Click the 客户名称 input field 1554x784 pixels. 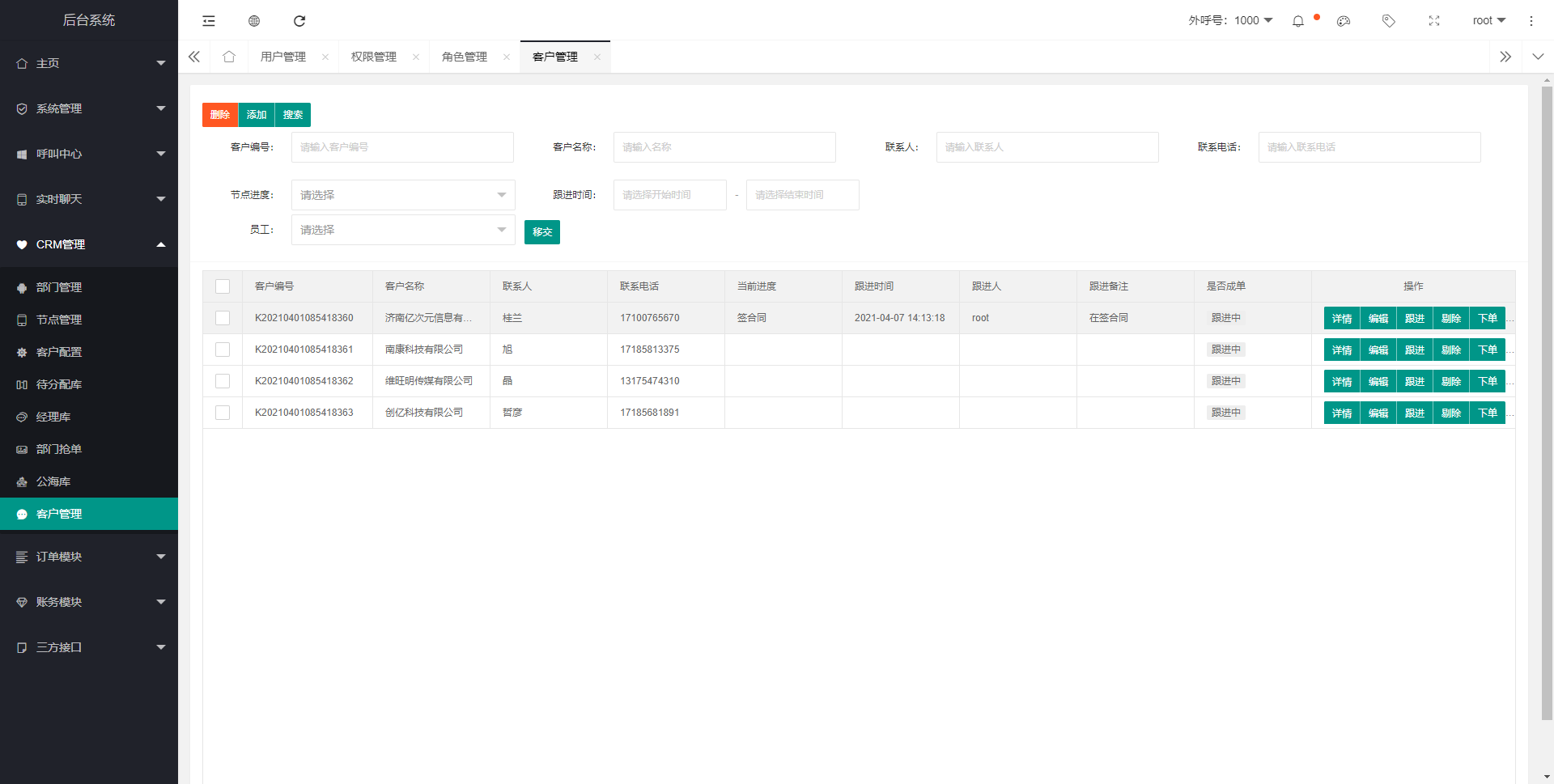(724, 147)
